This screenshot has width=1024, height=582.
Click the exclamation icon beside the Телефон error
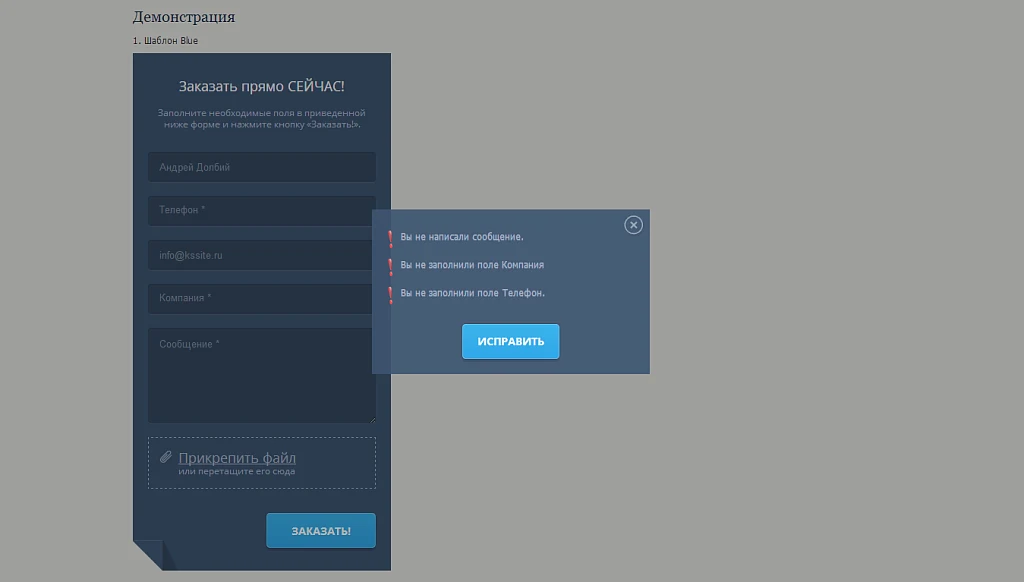tap(391, 295)
